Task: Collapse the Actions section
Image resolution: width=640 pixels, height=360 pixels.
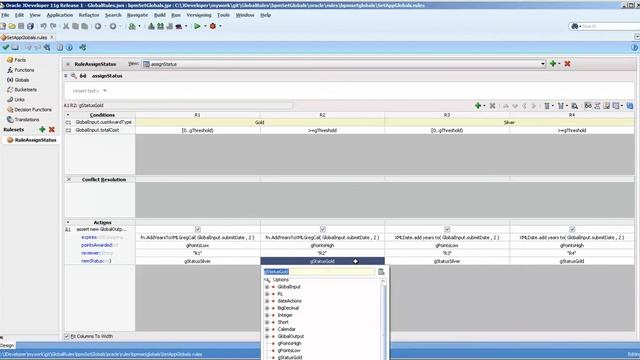Action: tap(68, 222)
